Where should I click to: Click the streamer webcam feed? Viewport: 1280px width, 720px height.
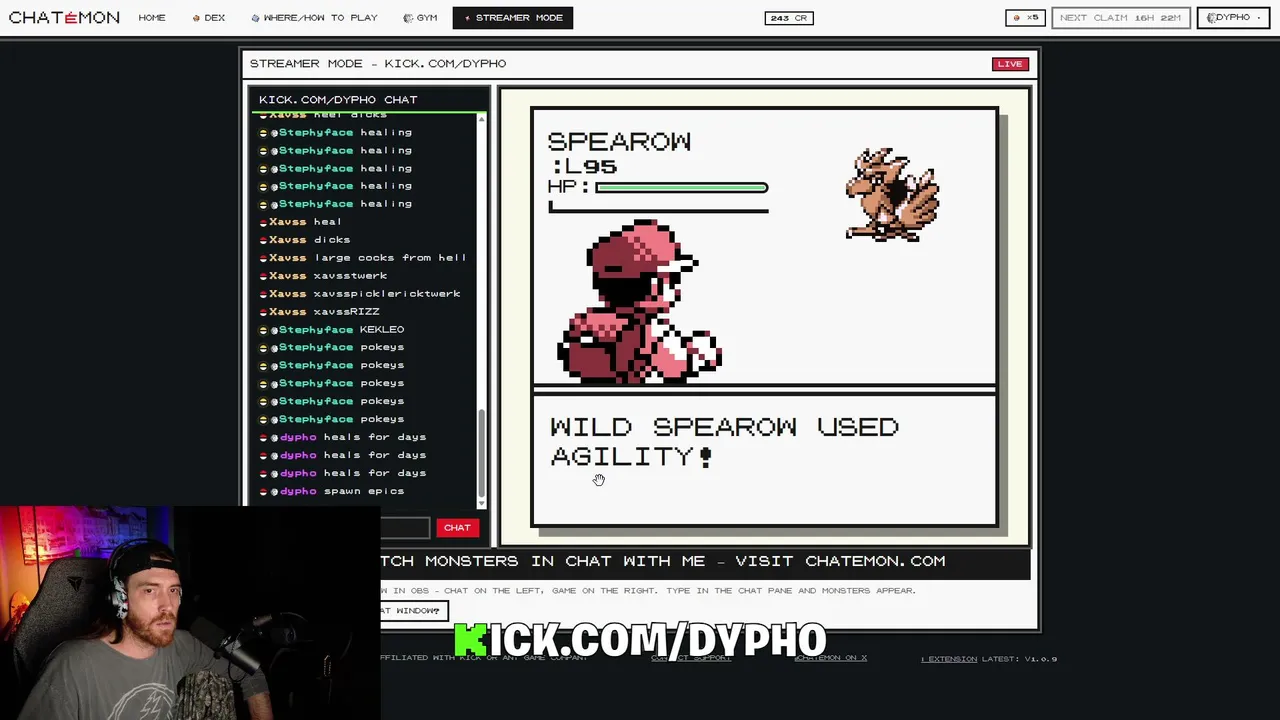[x=190, y=612]
